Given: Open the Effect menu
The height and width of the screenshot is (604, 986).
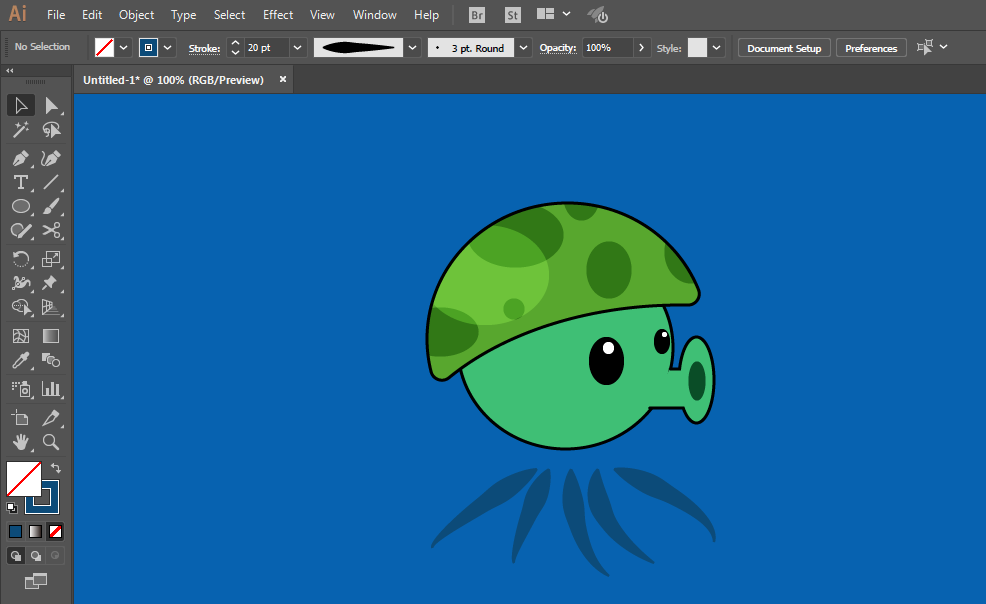Looking at the screenshot, I should point(278,15).
